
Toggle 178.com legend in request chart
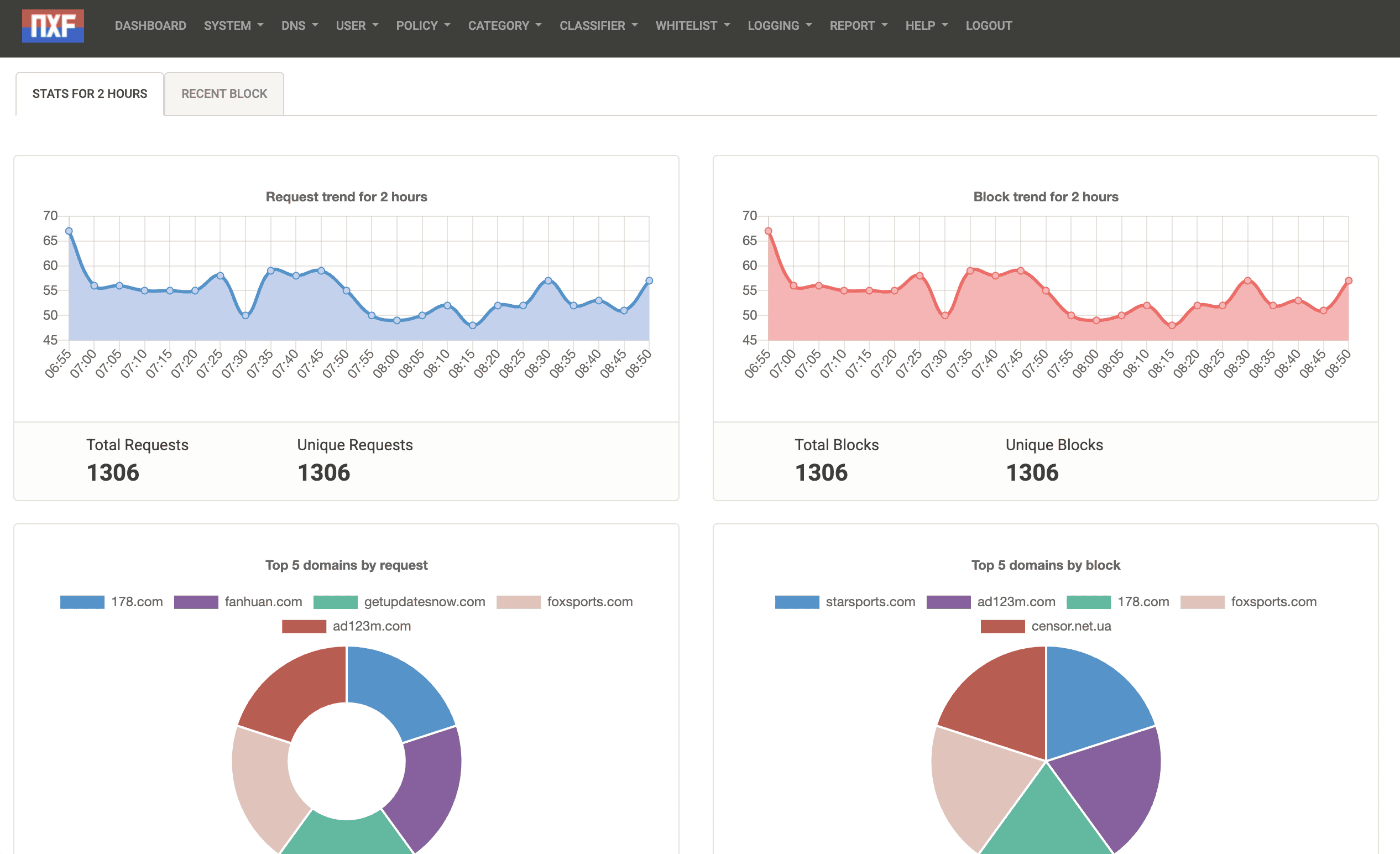[x=82, y=602]
